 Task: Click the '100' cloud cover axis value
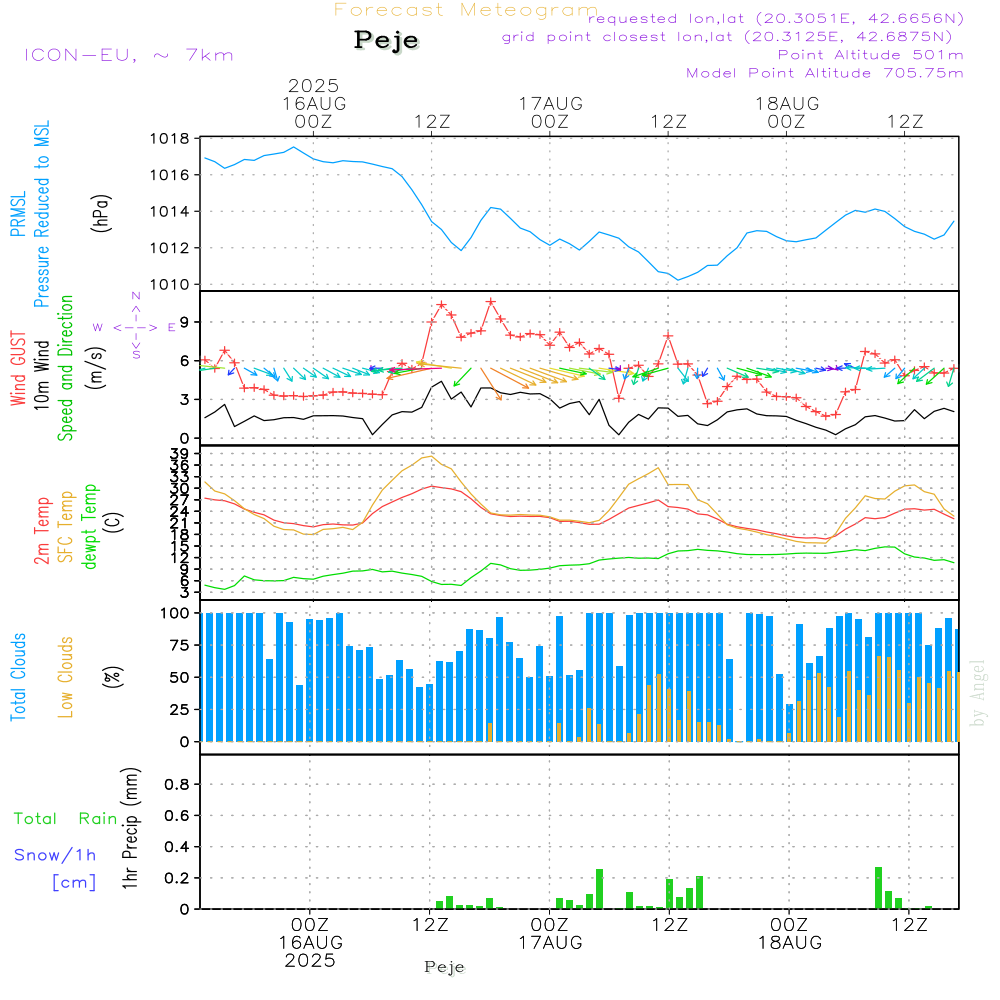(175, 614)
